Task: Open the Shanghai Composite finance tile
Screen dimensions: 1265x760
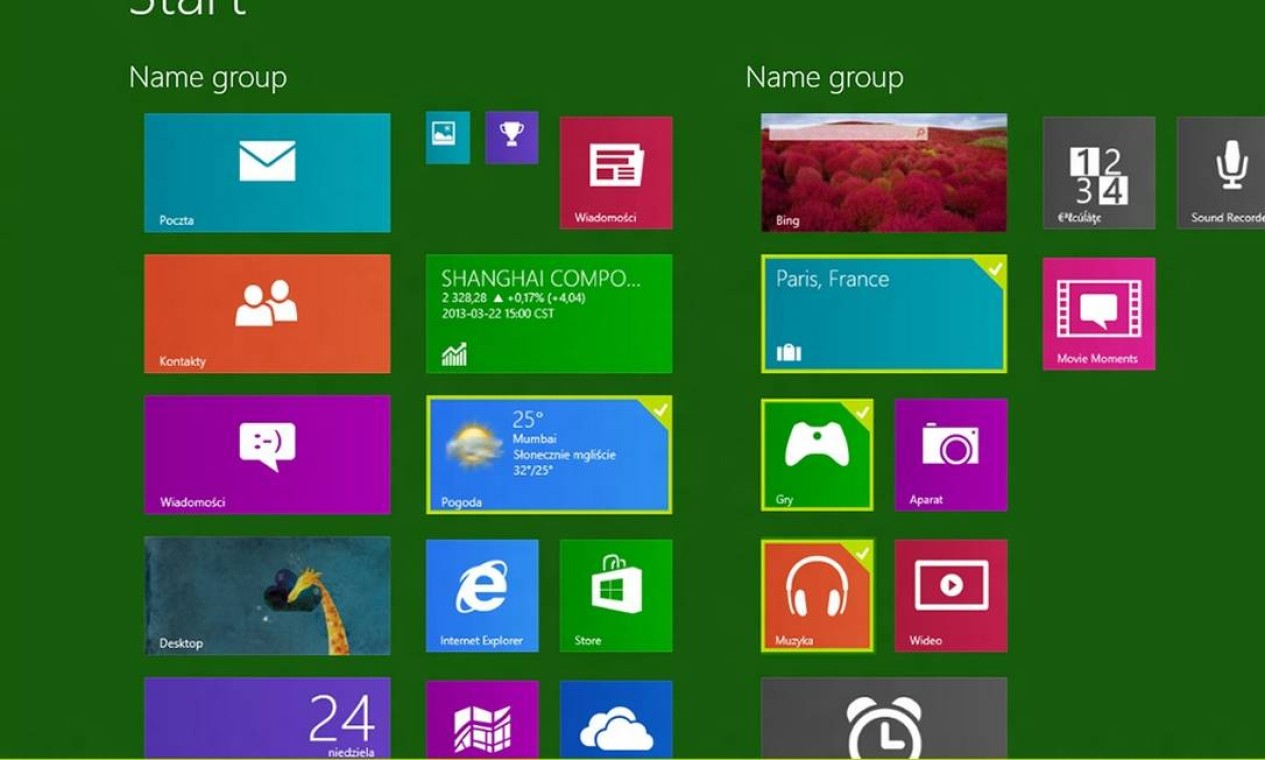Action: (549, 313)
